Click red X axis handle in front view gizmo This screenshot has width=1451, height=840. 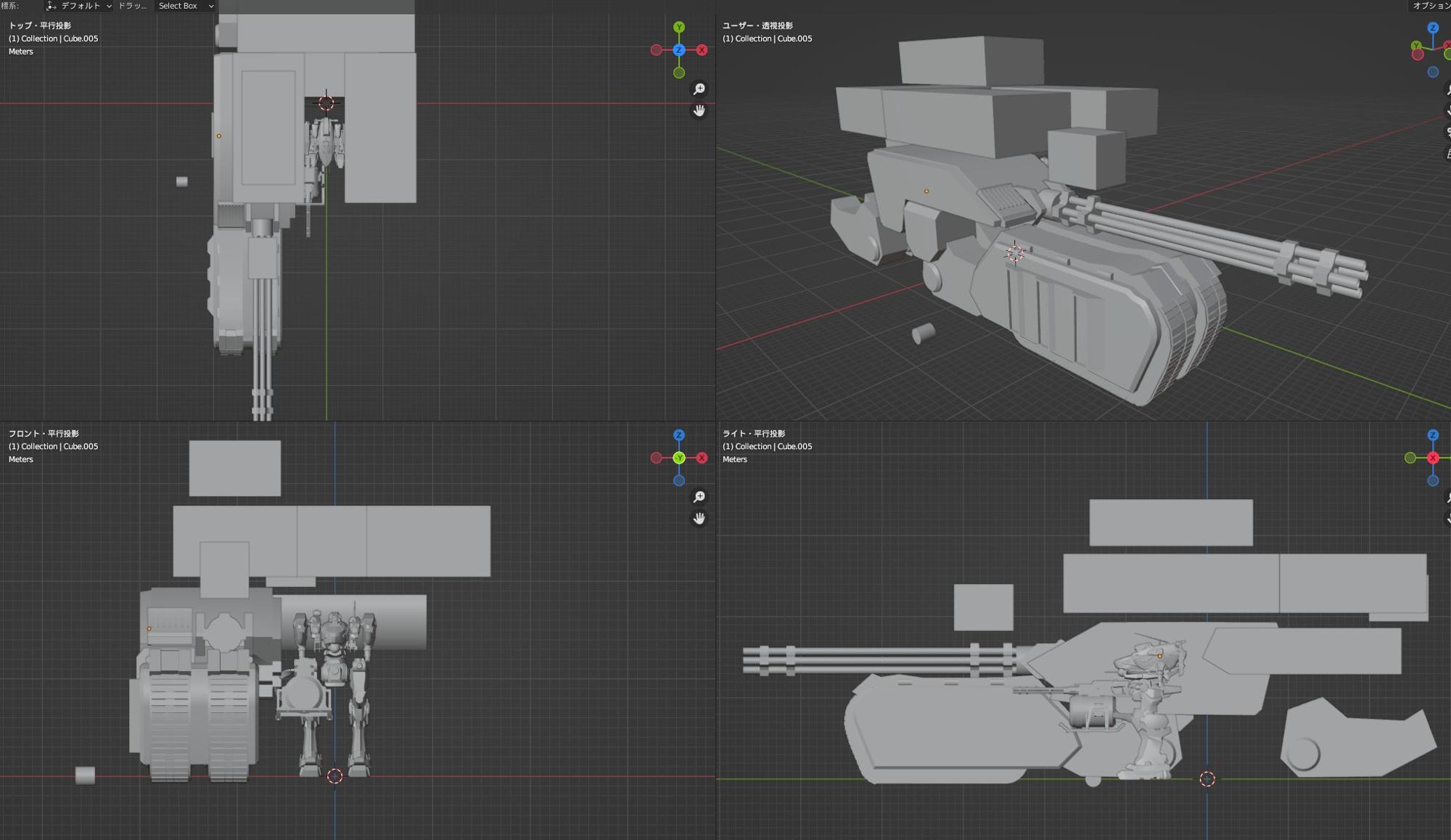pyautogui.click(x=702, y=458)
